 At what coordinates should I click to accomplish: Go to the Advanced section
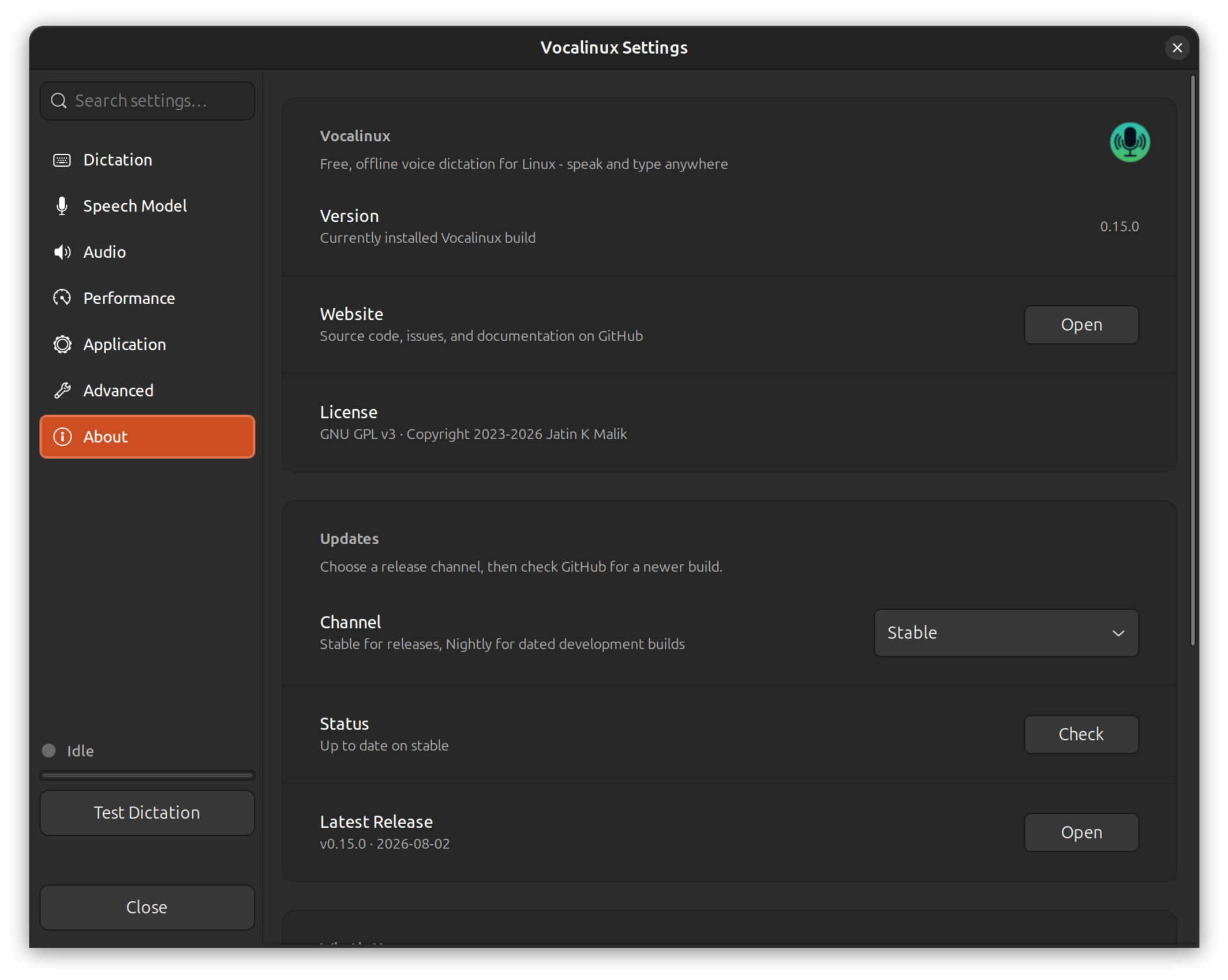147,391
